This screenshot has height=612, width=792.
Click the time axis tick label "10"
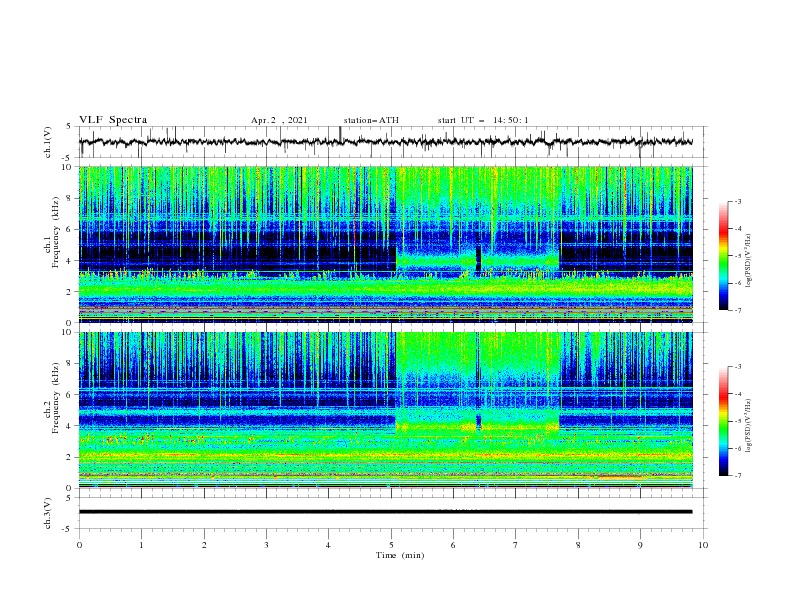(x=703, y=545)
